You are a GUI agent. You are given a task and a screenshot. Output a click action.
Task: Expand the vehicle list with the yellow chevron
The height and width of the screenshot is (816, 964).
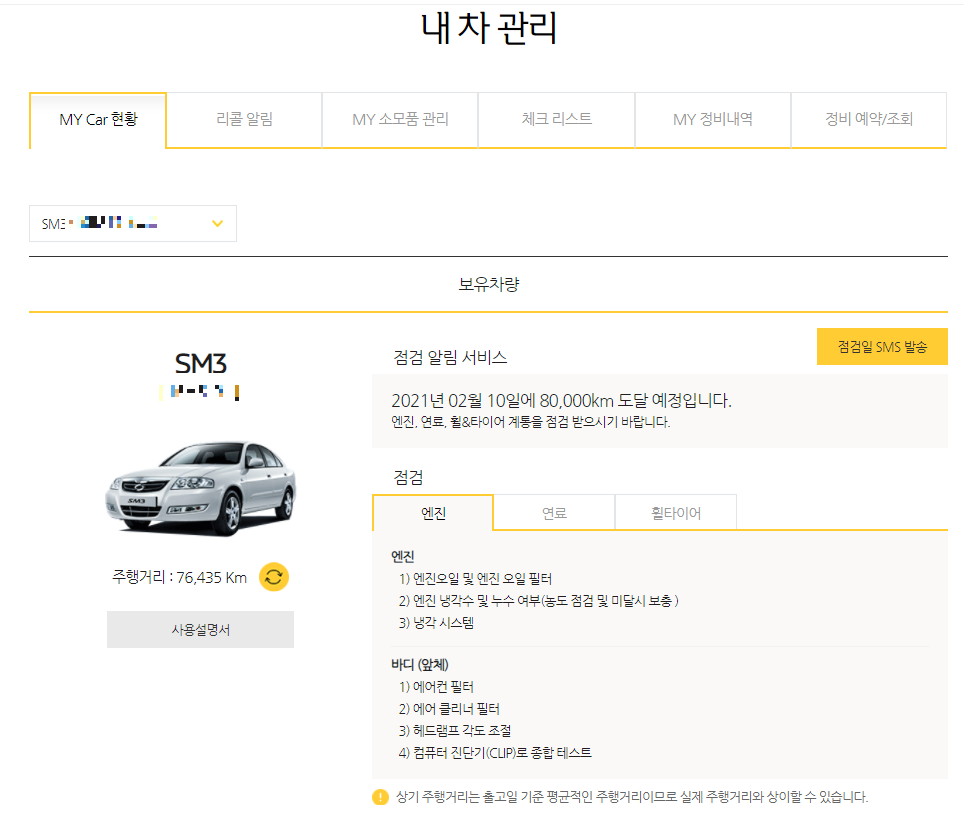[x=217, y=223]
